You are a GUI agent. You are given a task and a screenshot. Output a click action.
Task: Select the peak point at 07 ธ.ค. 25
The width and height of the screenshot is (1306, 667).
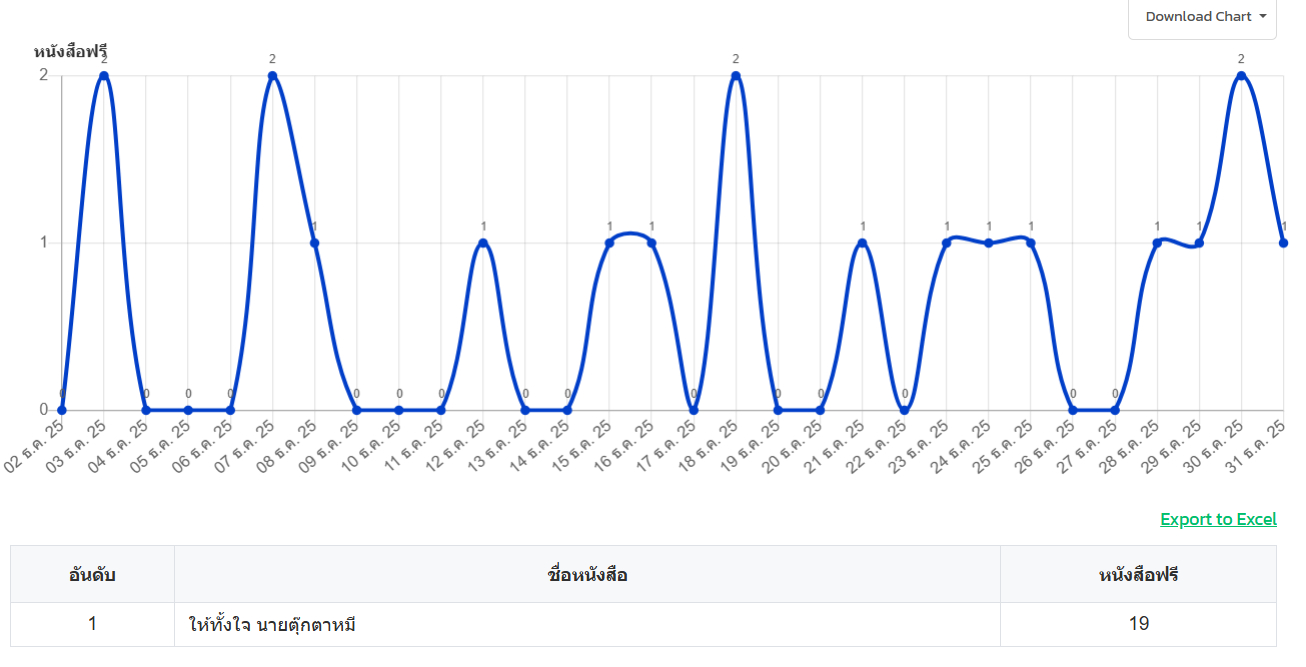click(x=272, y=76)
